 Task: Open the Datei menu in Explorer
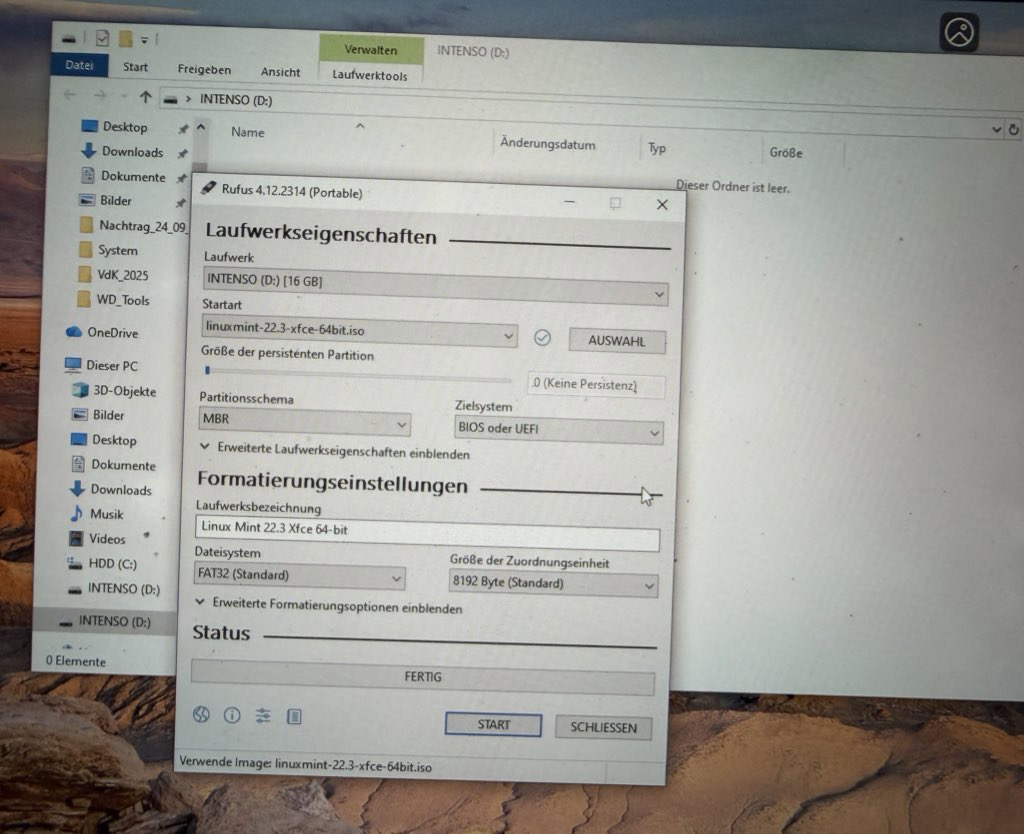tap(79, 65)
